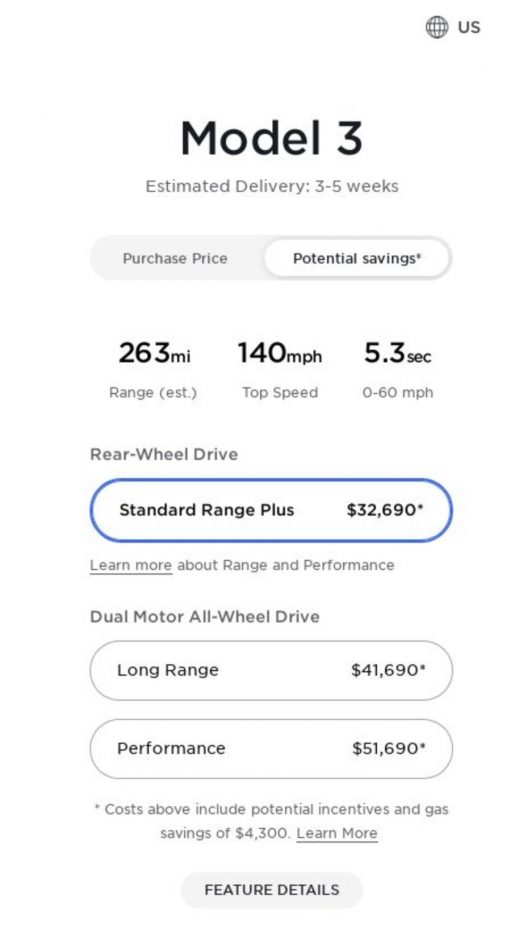
Task: Open Learn more about Range link
Action: click(x=130, y=565)
